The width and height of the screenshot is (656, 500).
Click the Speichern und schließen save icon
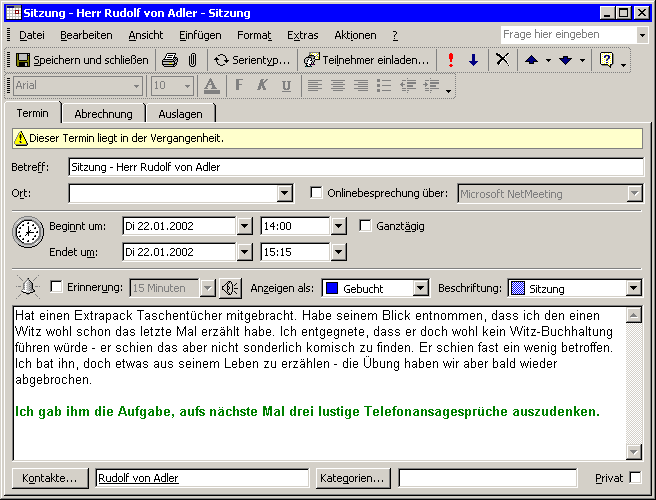click(x=23, y=60)
